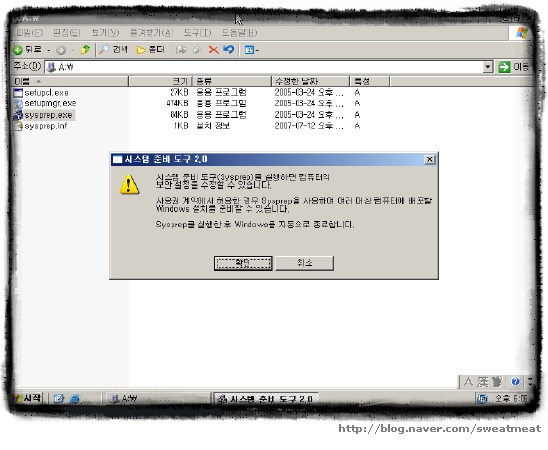
Task: Open the 즐겨찾기(A) menu
Action: point(151,33)
